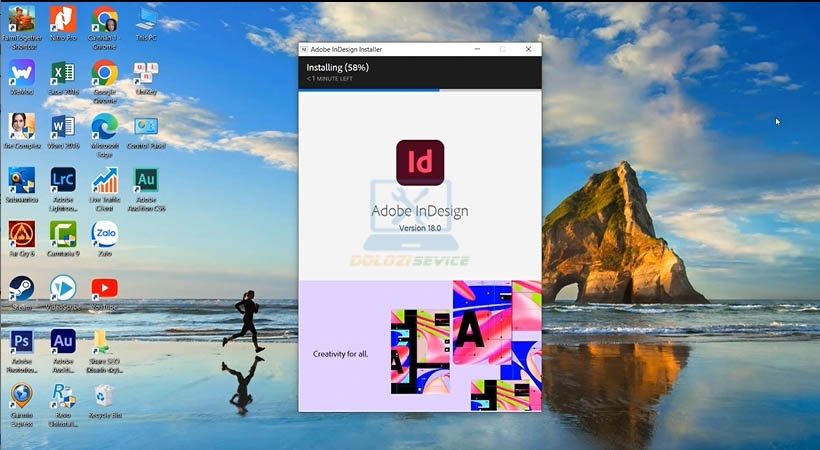Launch Camtasia 9 from the desktop
820x450 pixels.
(x=63, y=234)
